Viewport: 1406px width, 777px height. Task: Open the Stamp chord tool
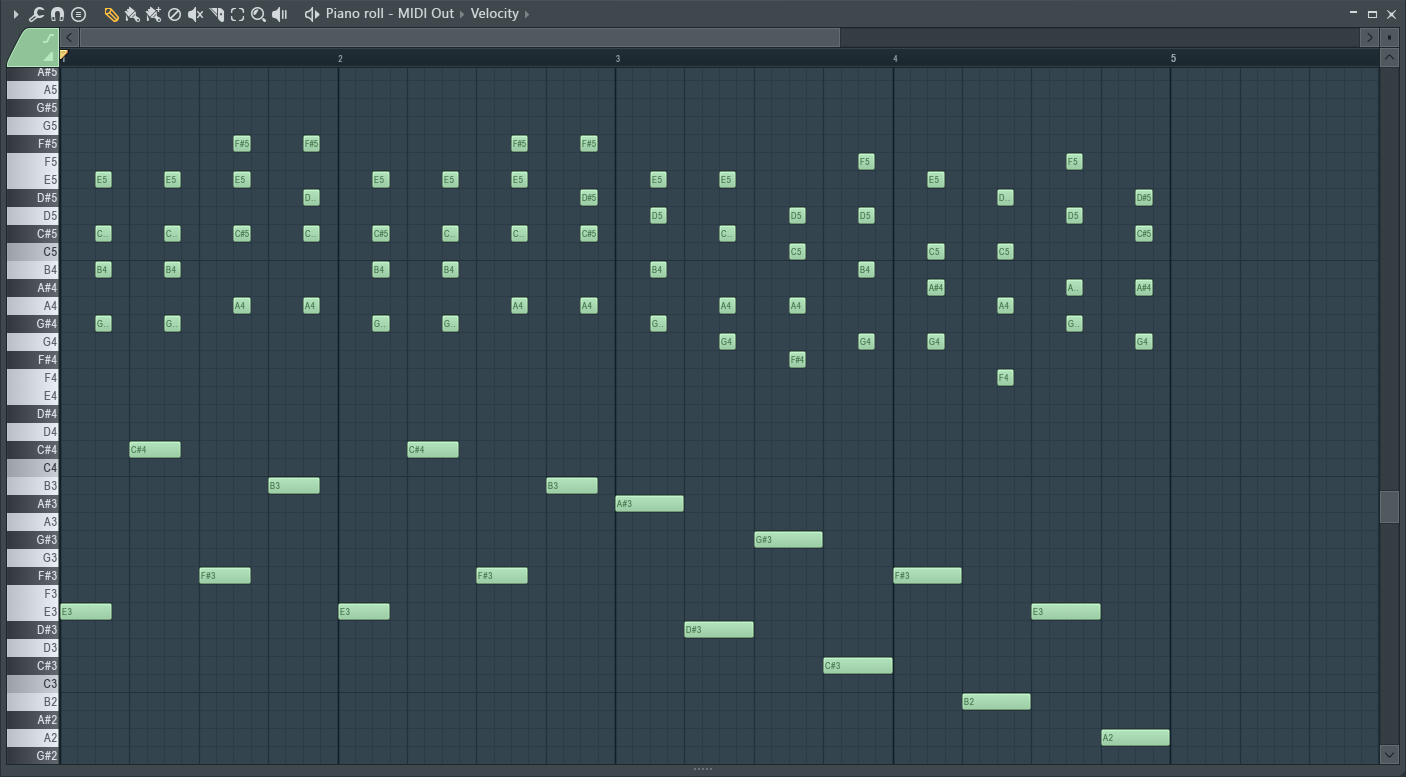point(78,14)
